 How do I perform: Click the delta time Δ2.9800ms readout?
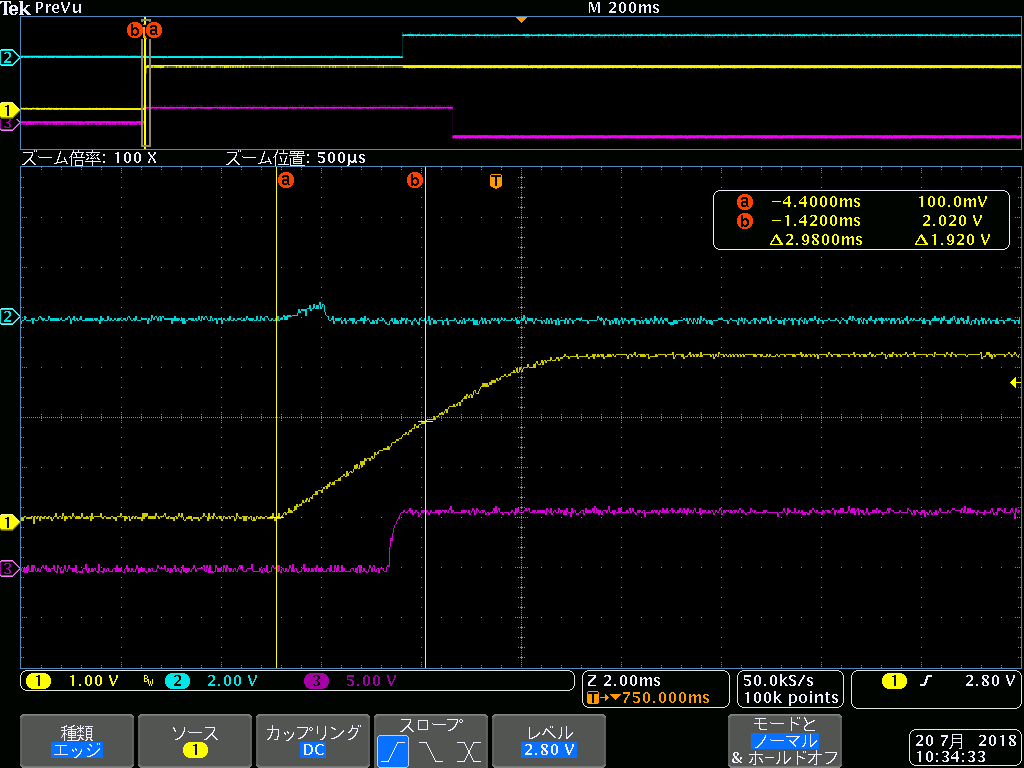click(x=816, y=240)
